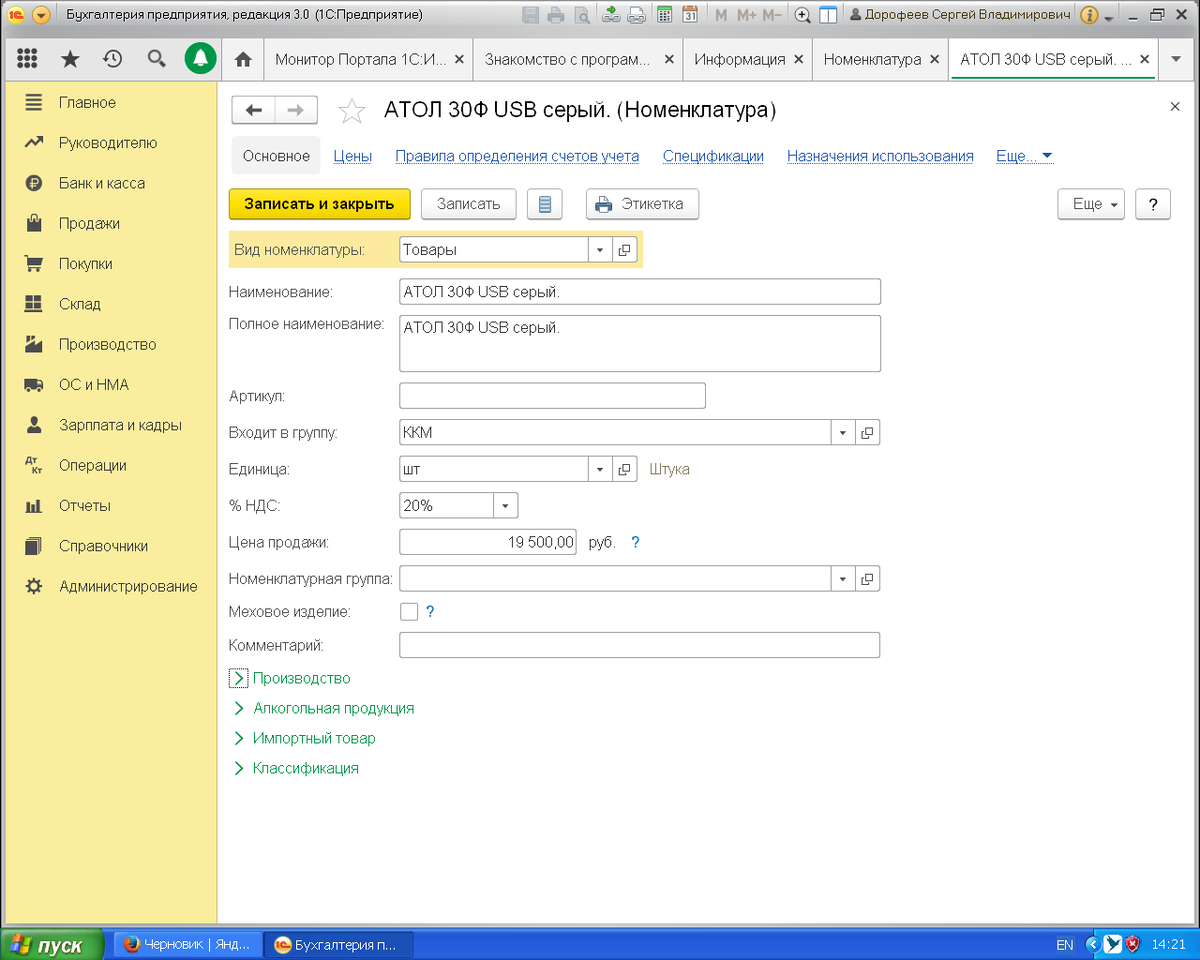Open the Единица open-form icon
Screen dimensions: 1200x960
(x=624, y=469)
